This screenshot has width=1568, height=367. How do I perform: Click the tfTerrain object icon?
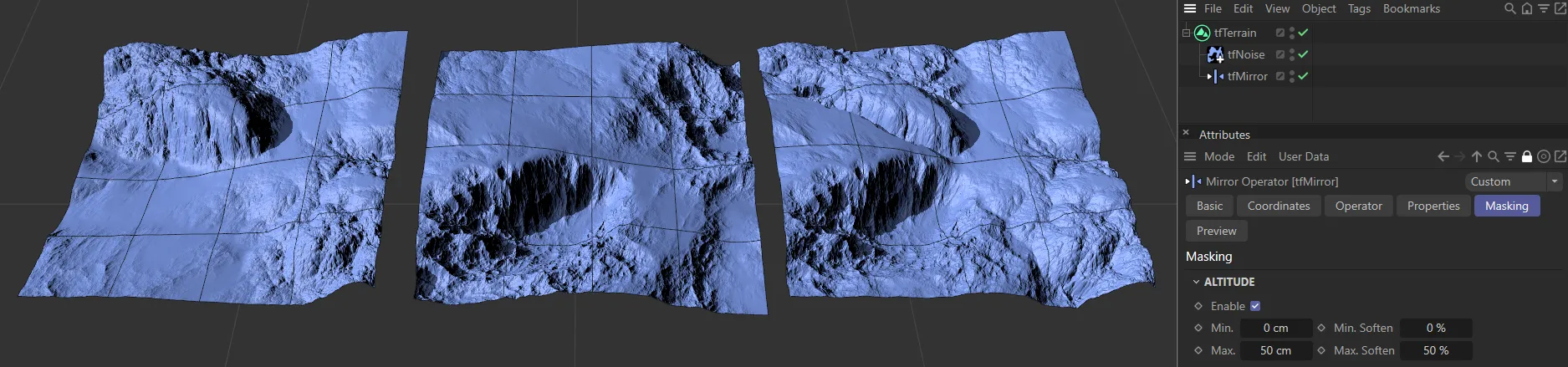pyautogui.click(x=1202, y=33)
